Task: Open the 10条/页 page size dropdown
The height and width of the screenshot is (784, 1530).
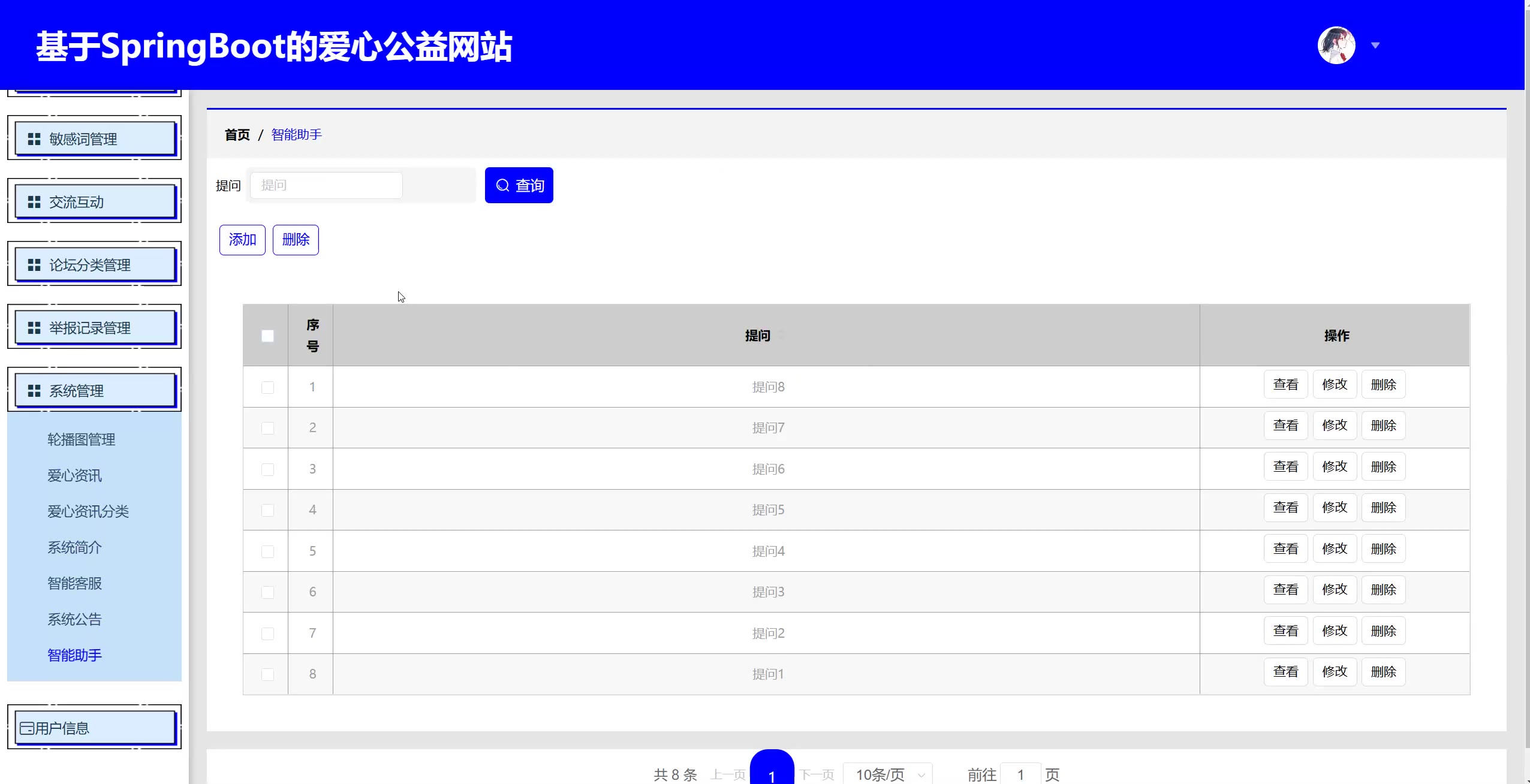Action: 887,774
